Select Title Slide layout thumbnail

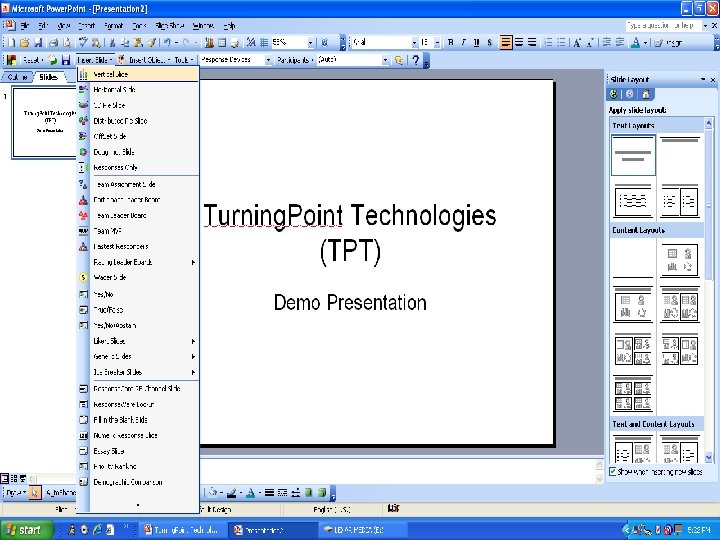[x=633, y=155]
